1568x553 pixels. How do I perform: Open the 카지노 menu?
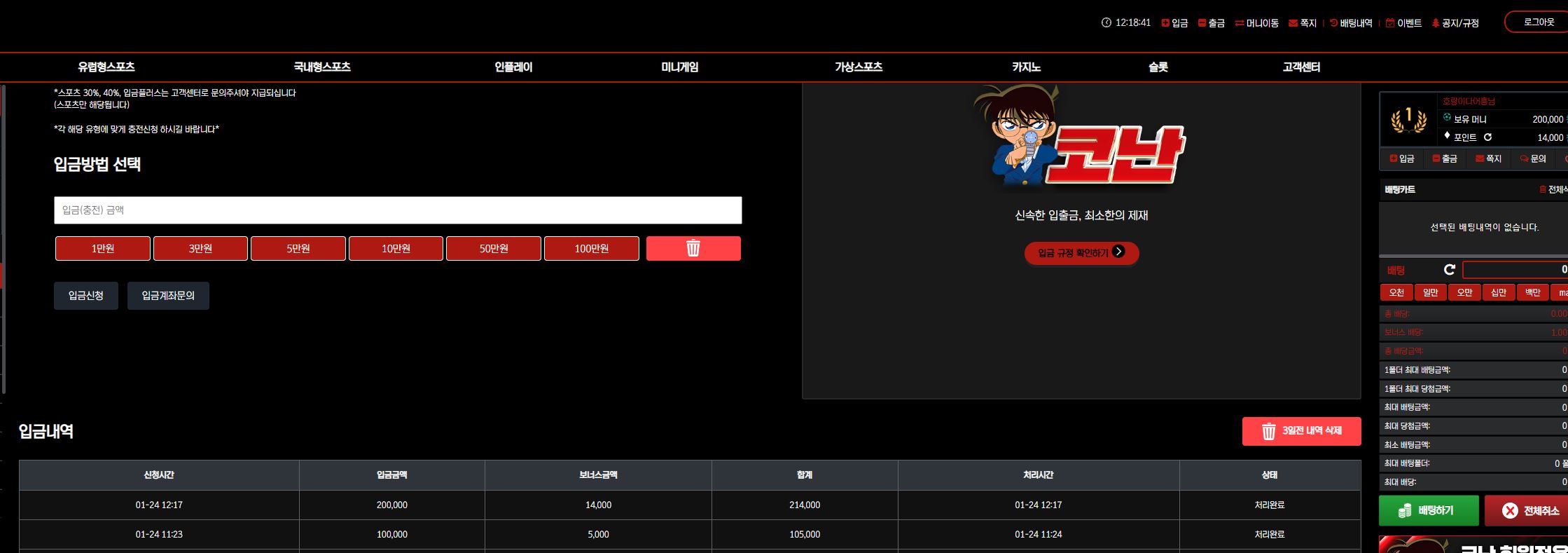pos(1026,67)
